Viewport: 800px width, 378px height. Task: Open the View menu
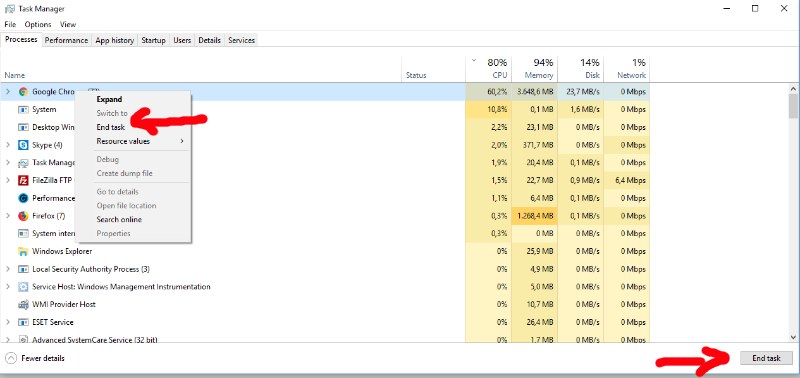click(x=68, y=24)
